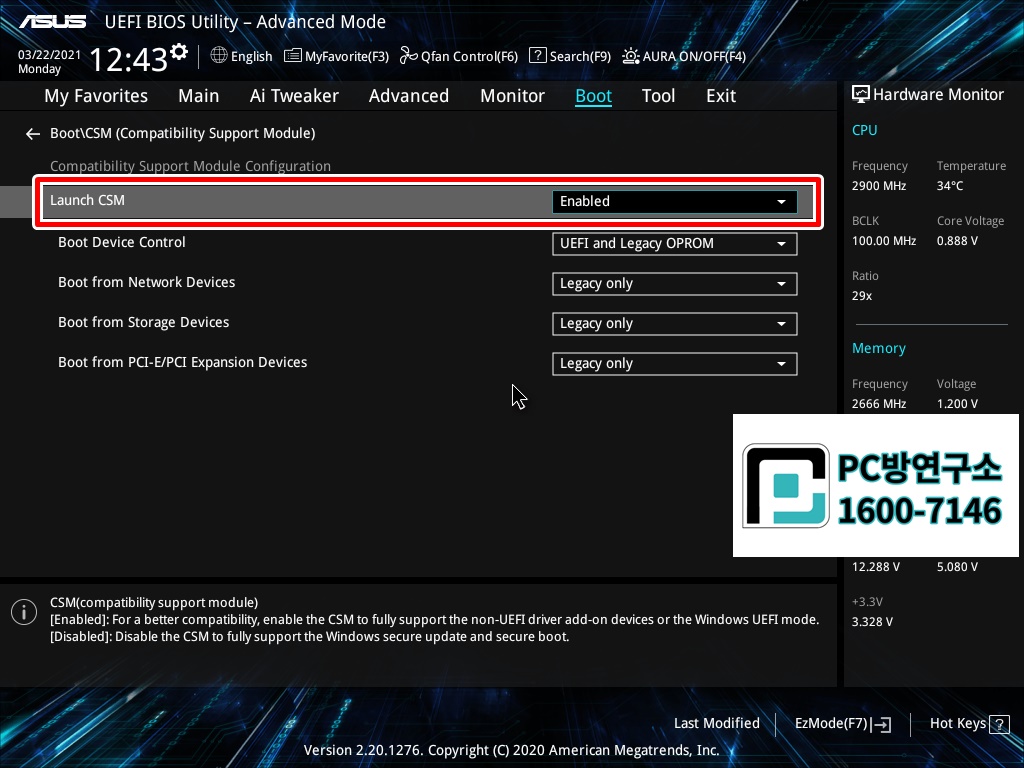The image size is (1024, 768).
Task: Select Boot from Storage Devices label
Action: point(143,323)
